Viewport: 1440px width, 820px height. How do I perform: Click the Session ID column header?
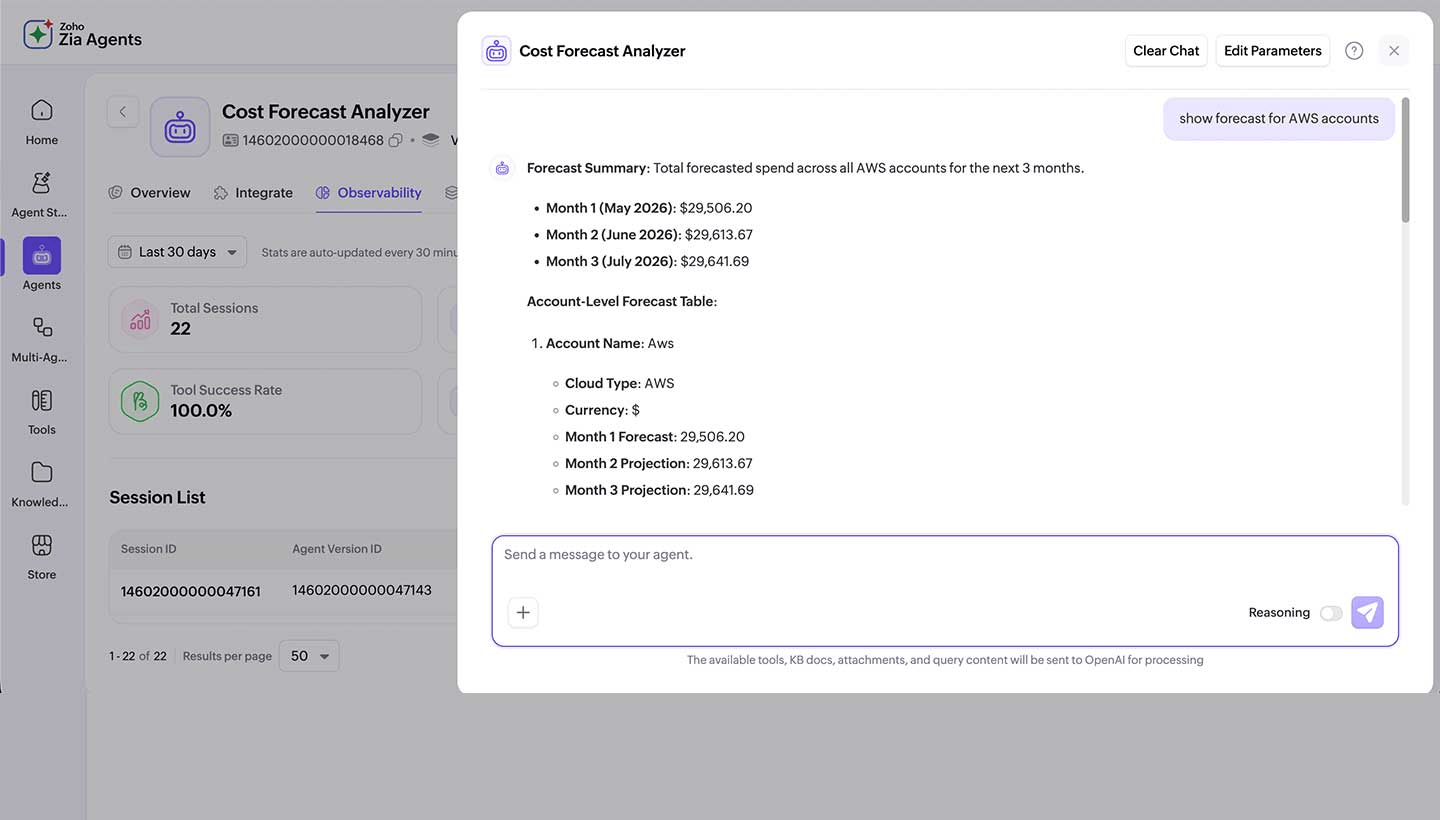[149, 549]
